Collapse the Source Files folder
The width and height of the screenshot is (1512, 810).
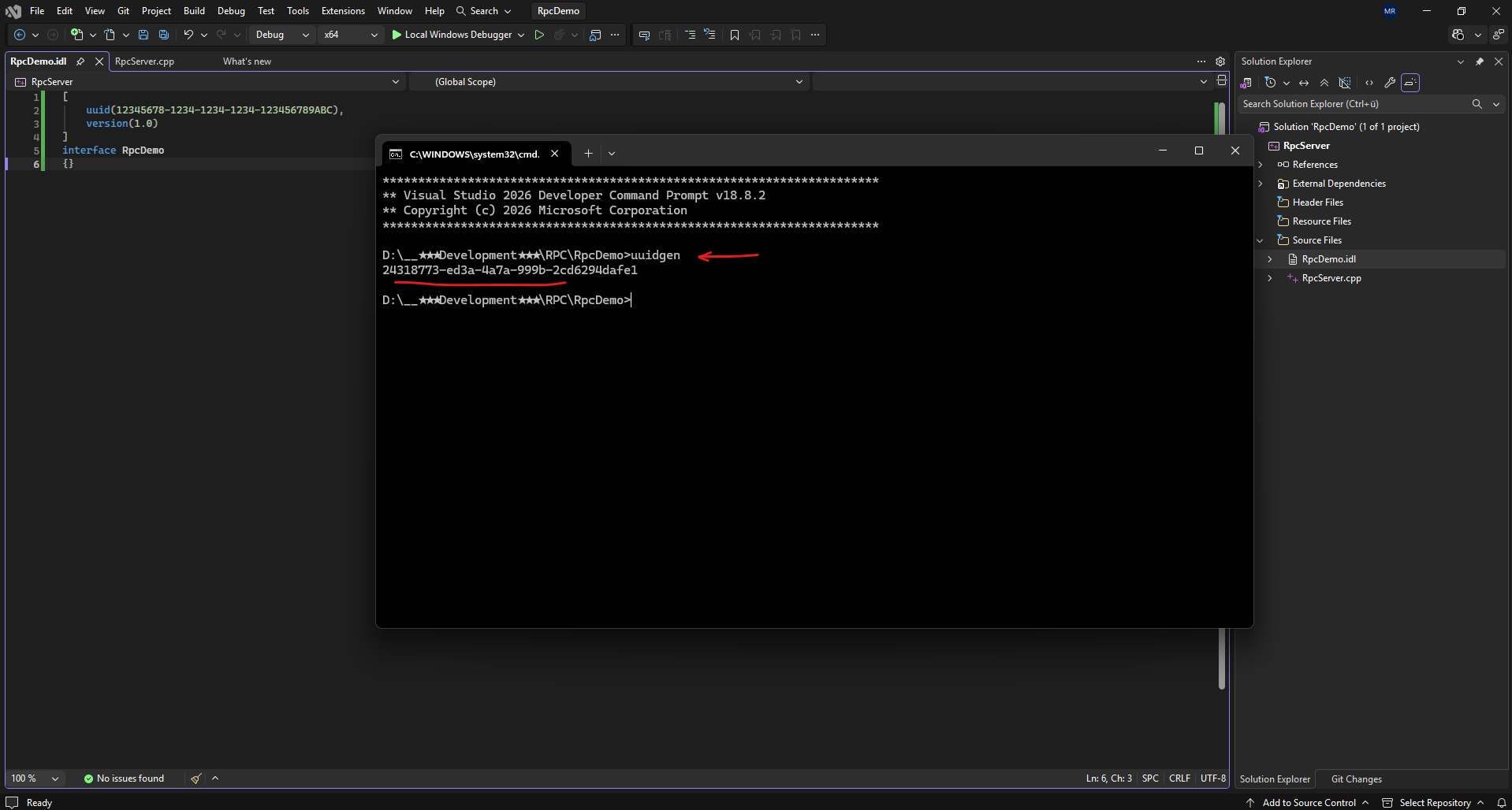[1261, 240]
